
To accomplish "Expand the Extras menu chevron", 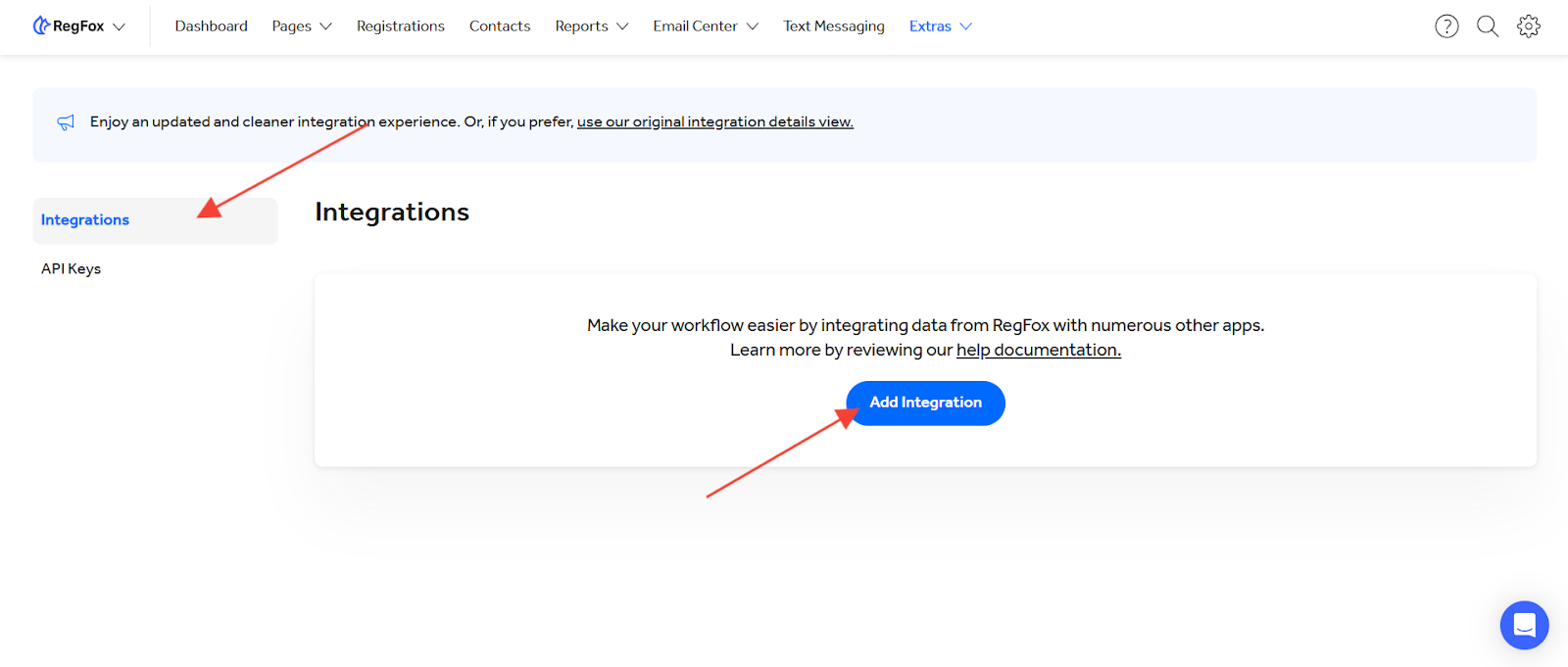I will tap(966, 26).
